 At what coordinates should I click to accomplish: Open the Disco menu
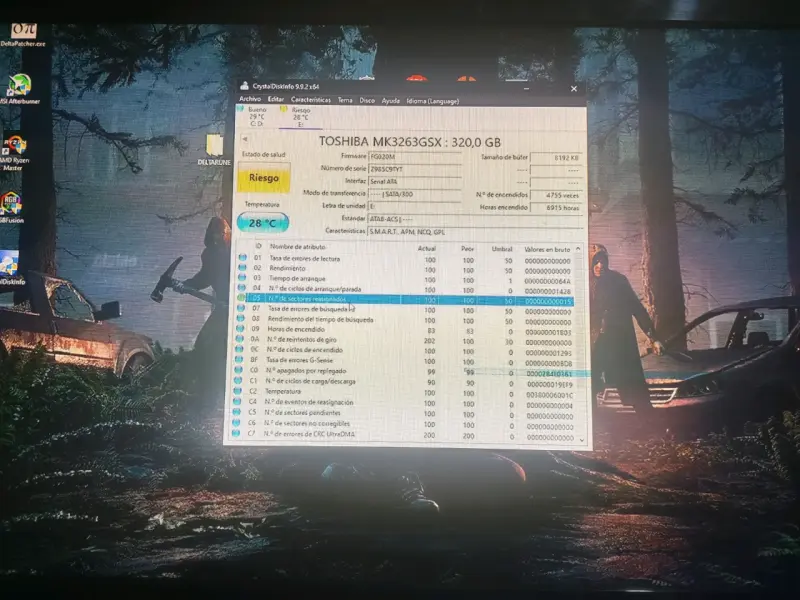pyautogui.click(x=367, y=101)
